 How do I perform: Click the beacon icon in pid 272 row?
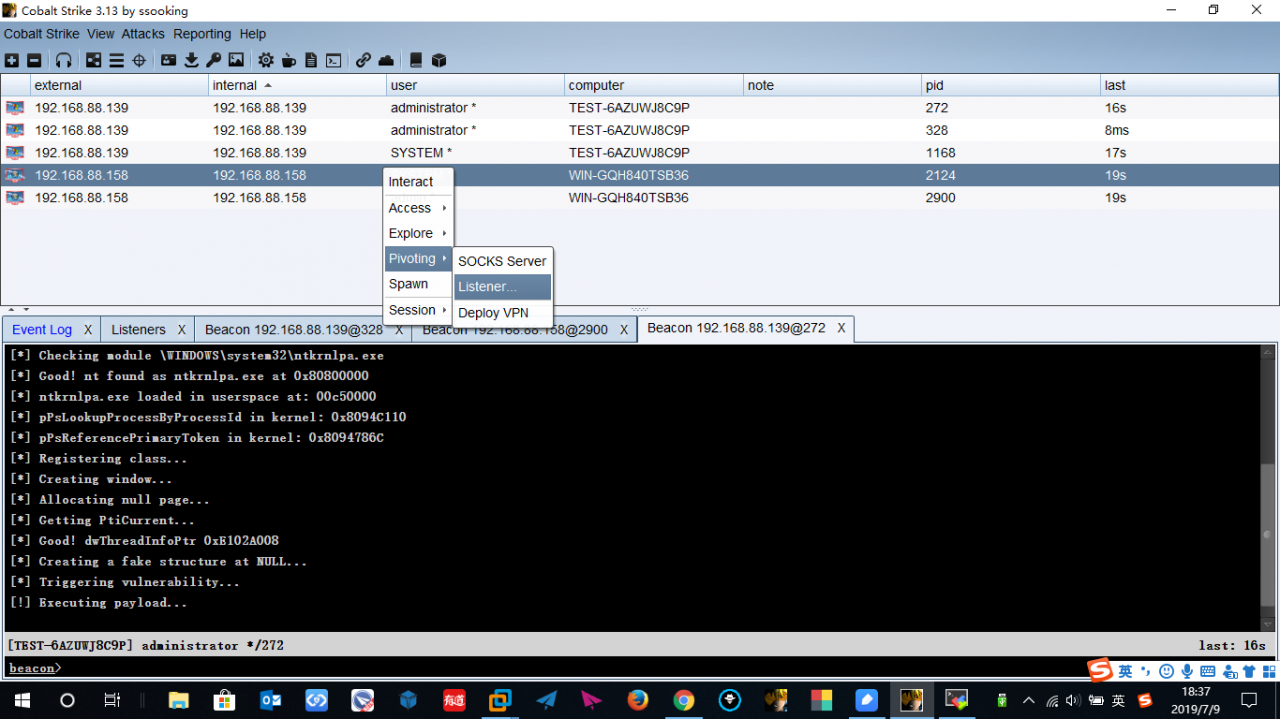pyautogui.click(x=15, y=108)
